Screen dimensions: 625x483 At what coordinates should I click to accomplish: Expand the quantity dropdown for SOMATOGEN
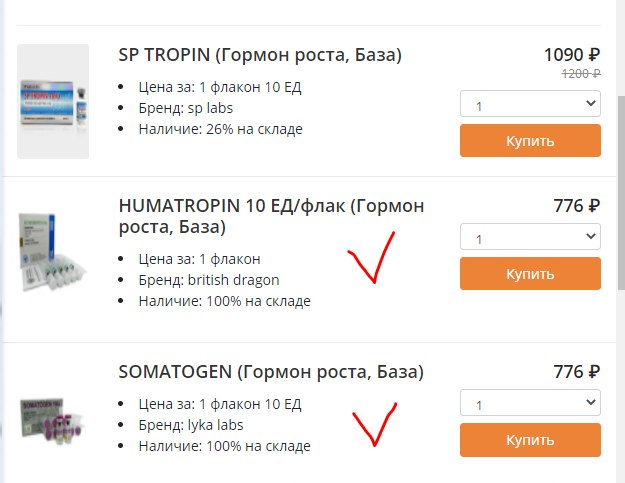[x=530, y=405]
